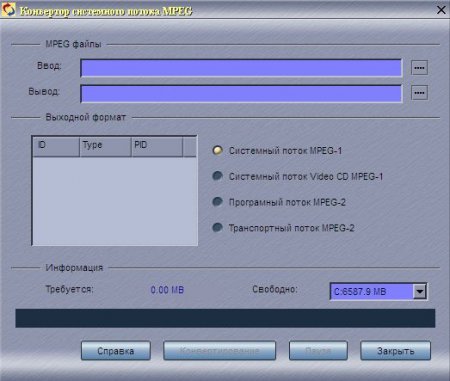
Task: Click the application icon in the title bar
Action: point(8,9)
